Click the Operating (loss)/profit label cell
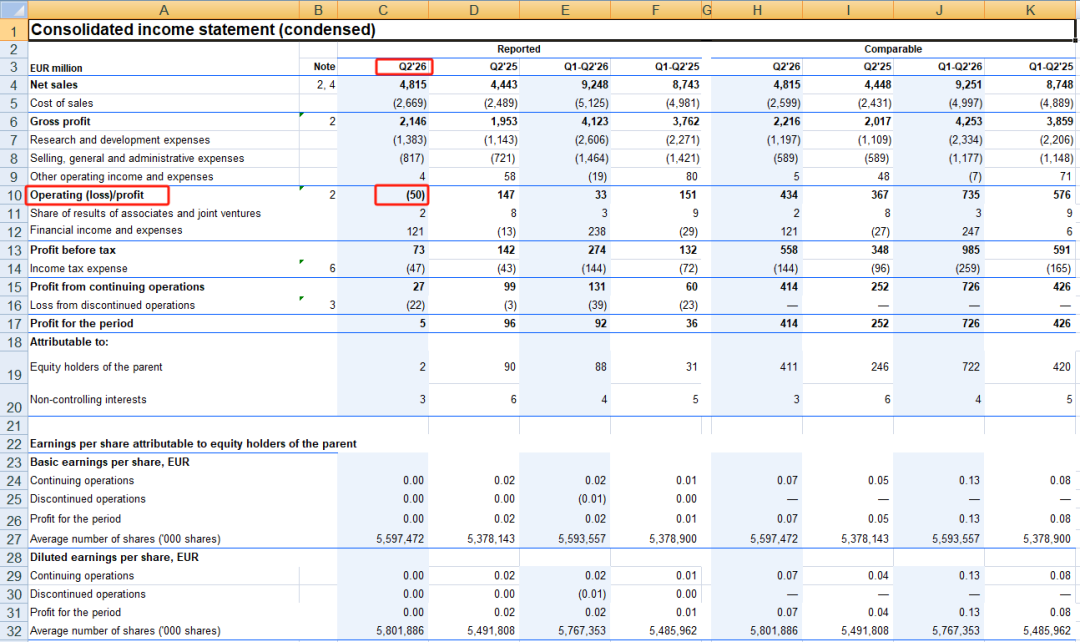Viewport: 1080px width, 642px height. click(x=97, y=195)
